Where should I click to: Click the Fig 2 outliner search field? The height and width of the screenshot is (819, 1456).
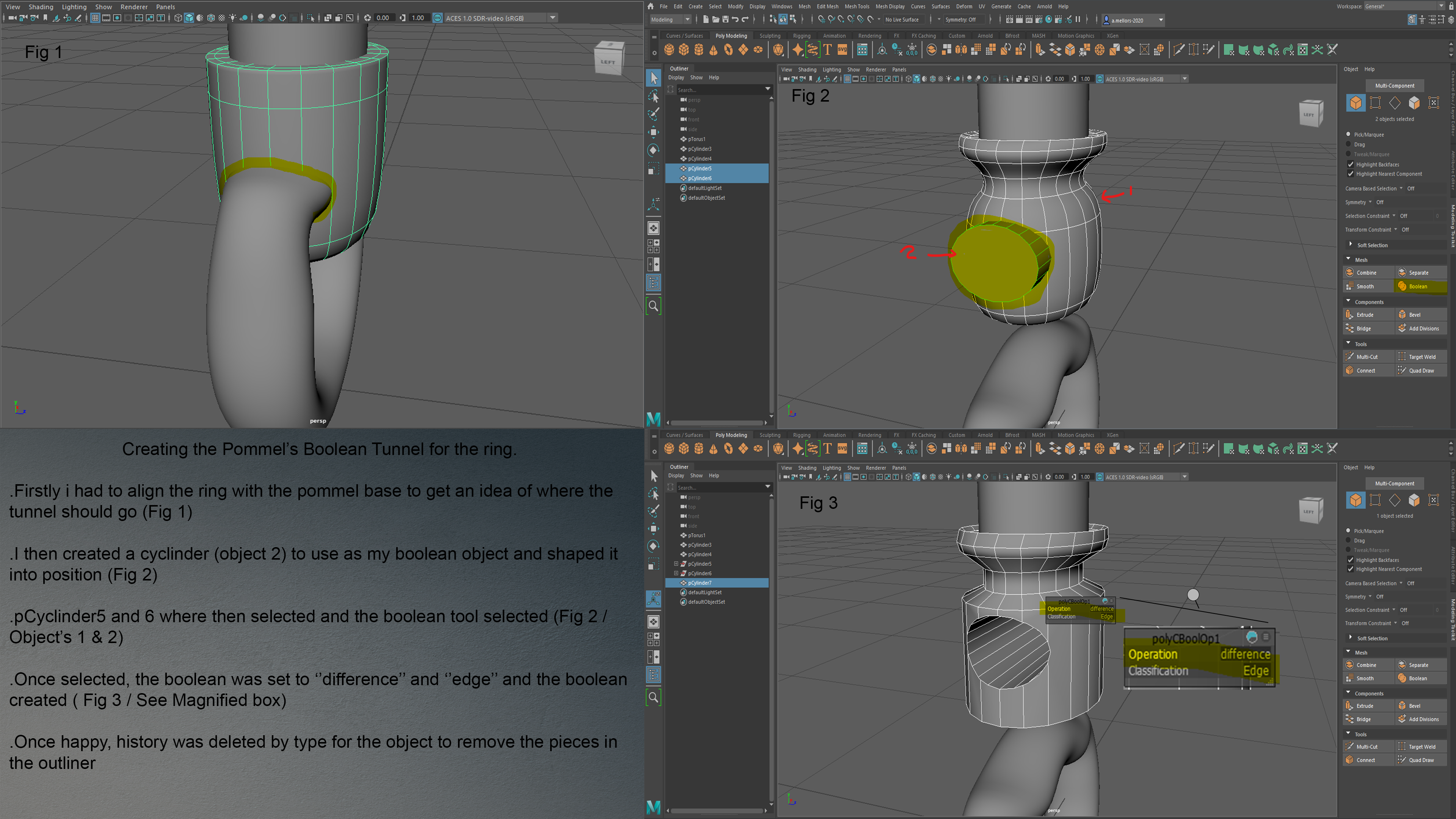tap(718, 90)
